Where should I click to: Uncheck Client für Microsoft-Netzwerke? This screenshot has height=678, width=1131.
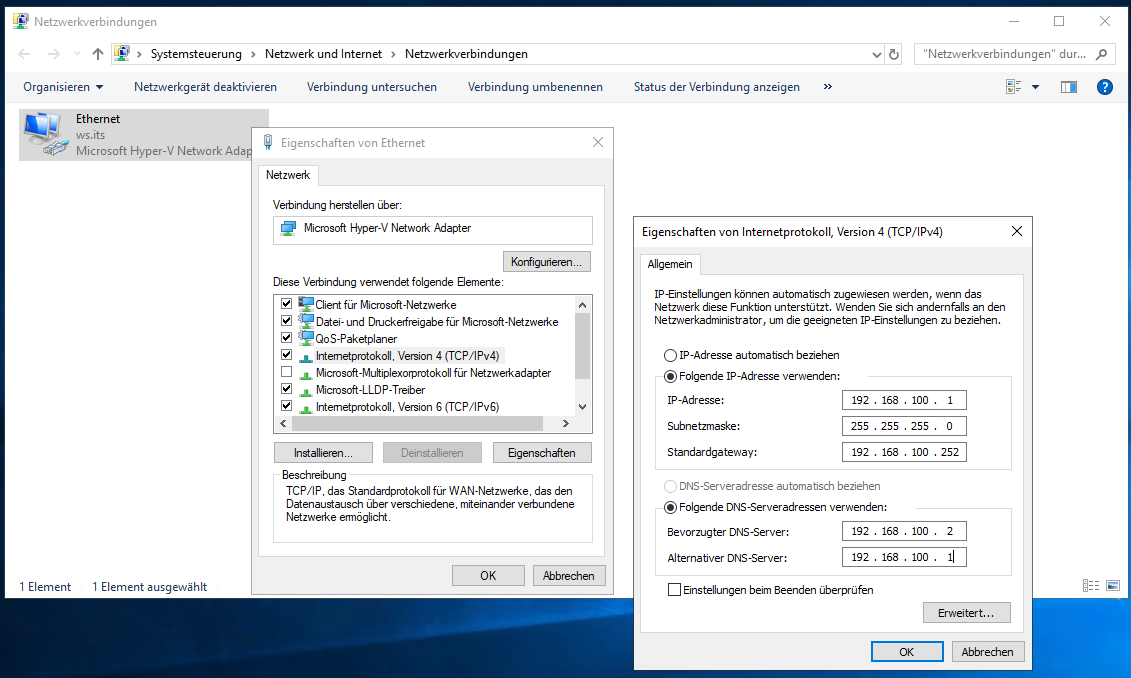[286, 304]
